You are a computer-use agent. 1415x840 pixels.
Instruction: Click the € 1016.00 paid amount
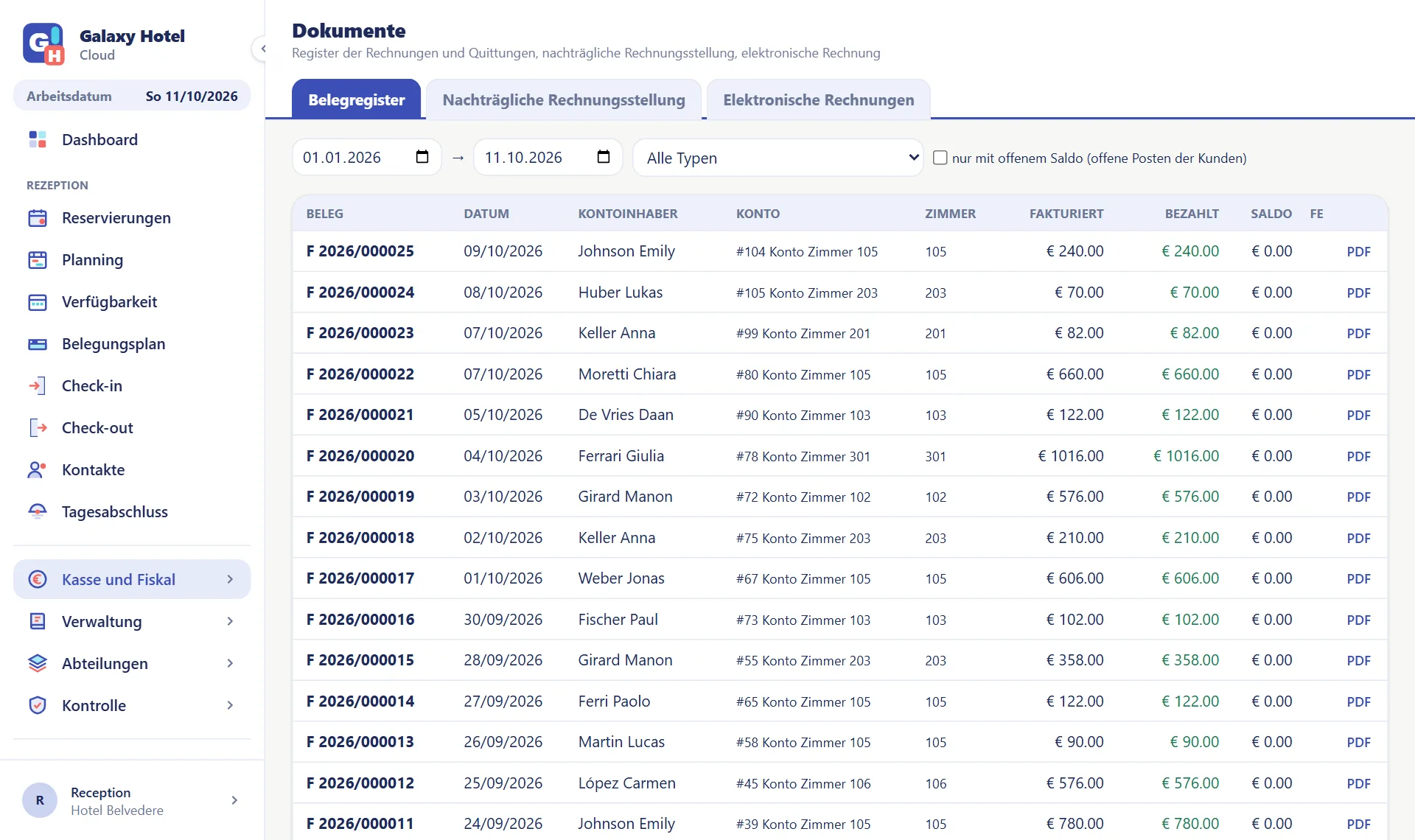pyautogui.click(x=1187, y=456)
